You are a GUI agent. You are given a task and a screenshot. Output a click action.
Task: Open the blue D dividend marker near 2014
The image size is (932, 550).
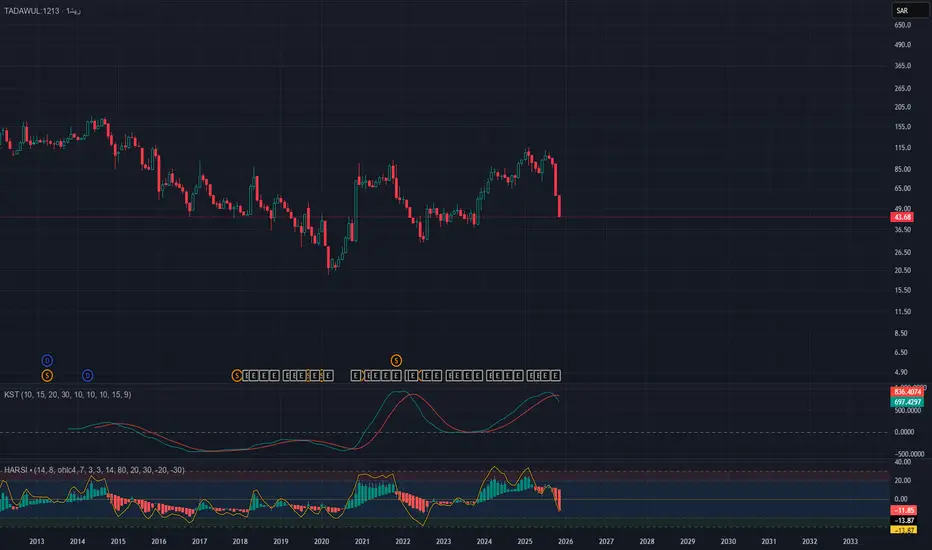pos(87,375)
